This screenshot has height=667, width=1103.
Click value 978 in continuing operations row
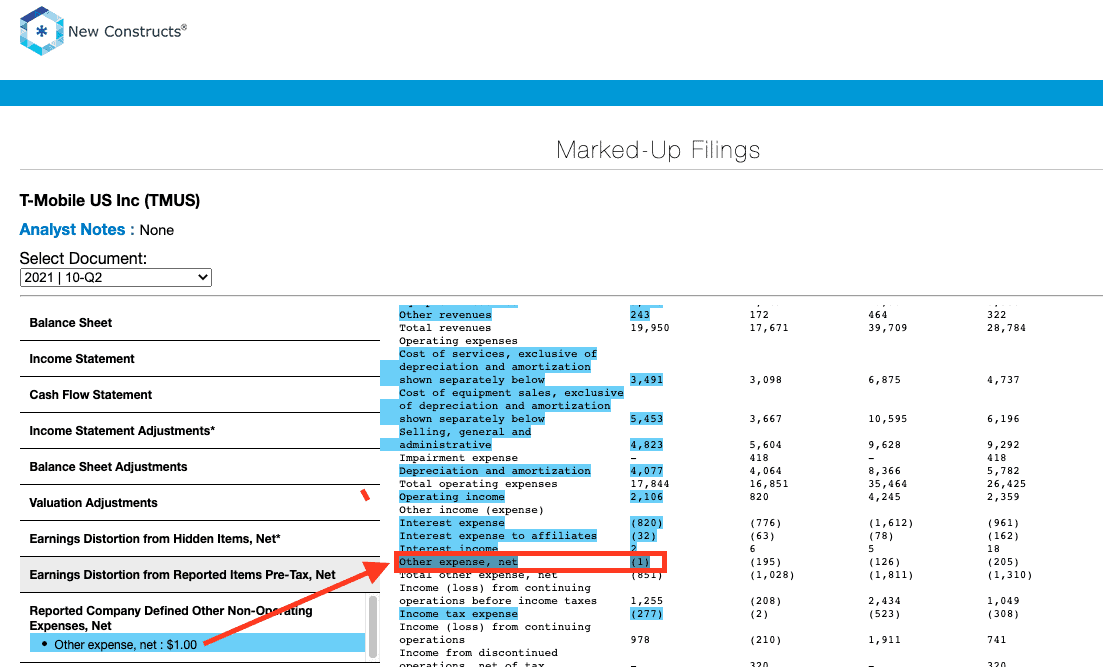point(640,640)
